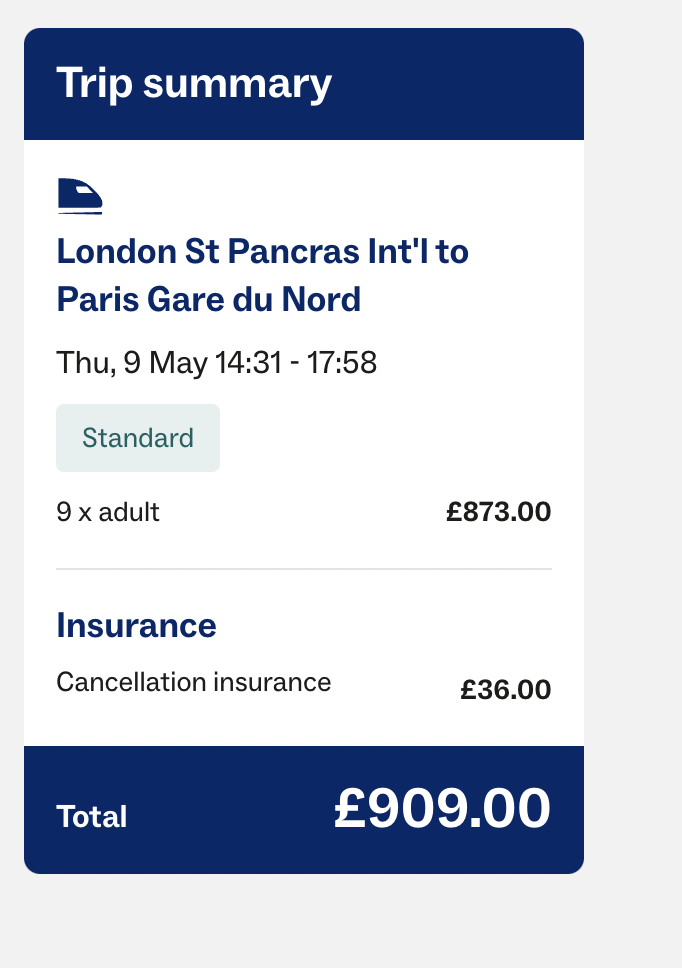Click the train icon above the route
Image resolution: width=682 pixels, height=968 pixels.
coord(80,196)
